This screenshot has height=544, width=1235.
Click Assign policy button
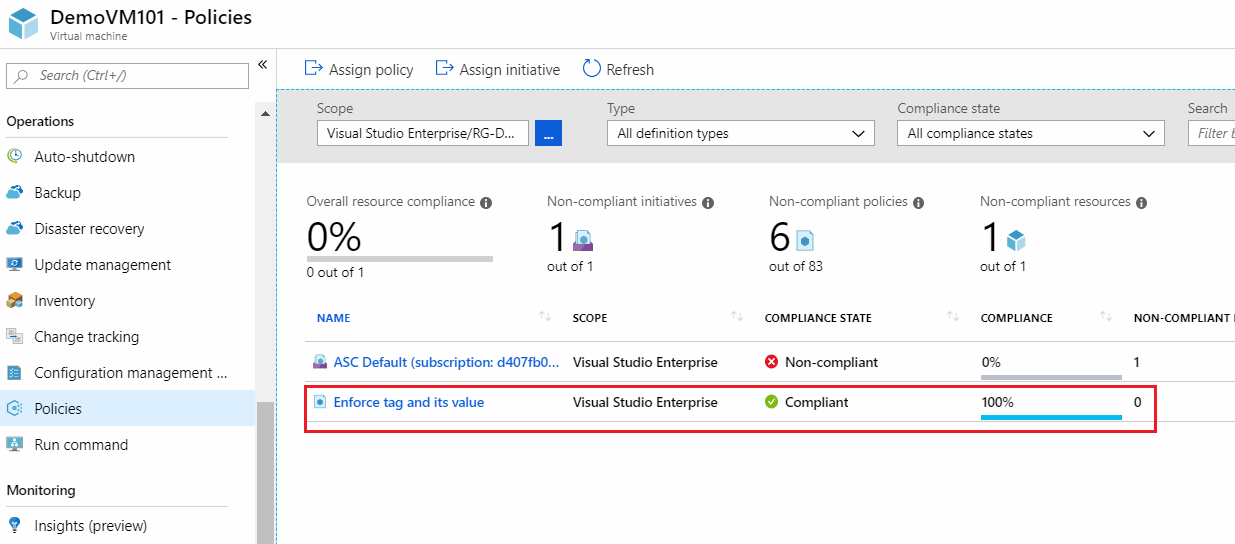pos(358,69)
